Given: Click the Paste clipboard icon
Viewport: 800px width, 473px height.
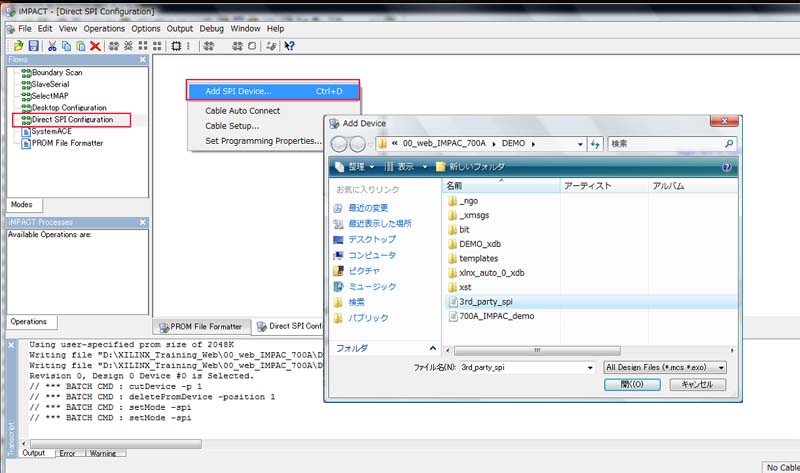Looking at the screenshot, I should point(81,46).
